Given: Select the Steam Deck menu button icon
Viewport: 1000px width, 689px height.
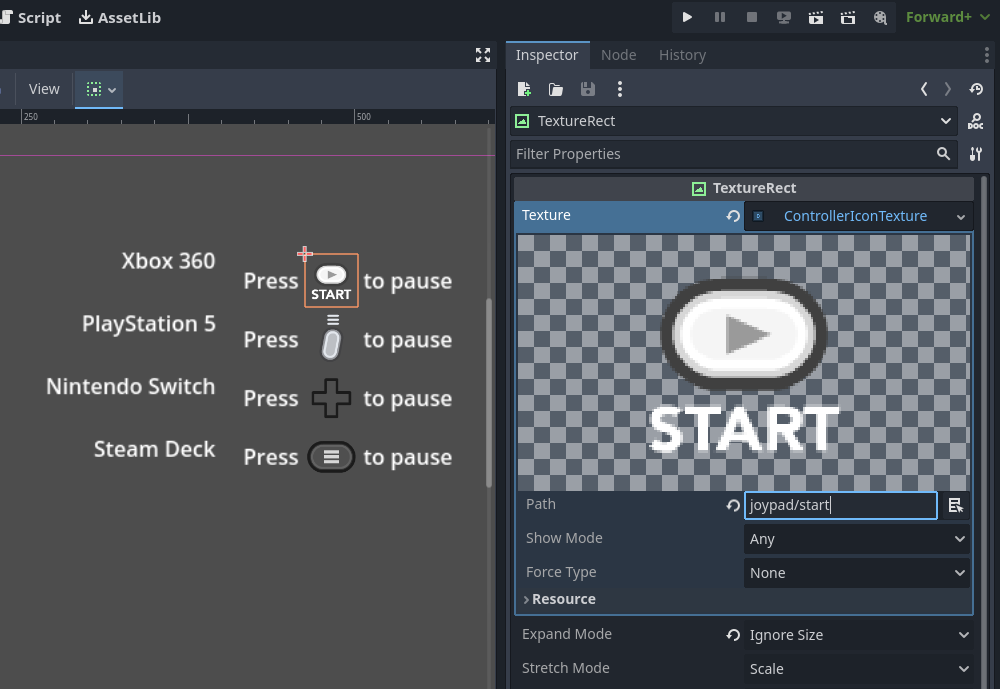Looking at the screenshot, I should click(331, 457).
